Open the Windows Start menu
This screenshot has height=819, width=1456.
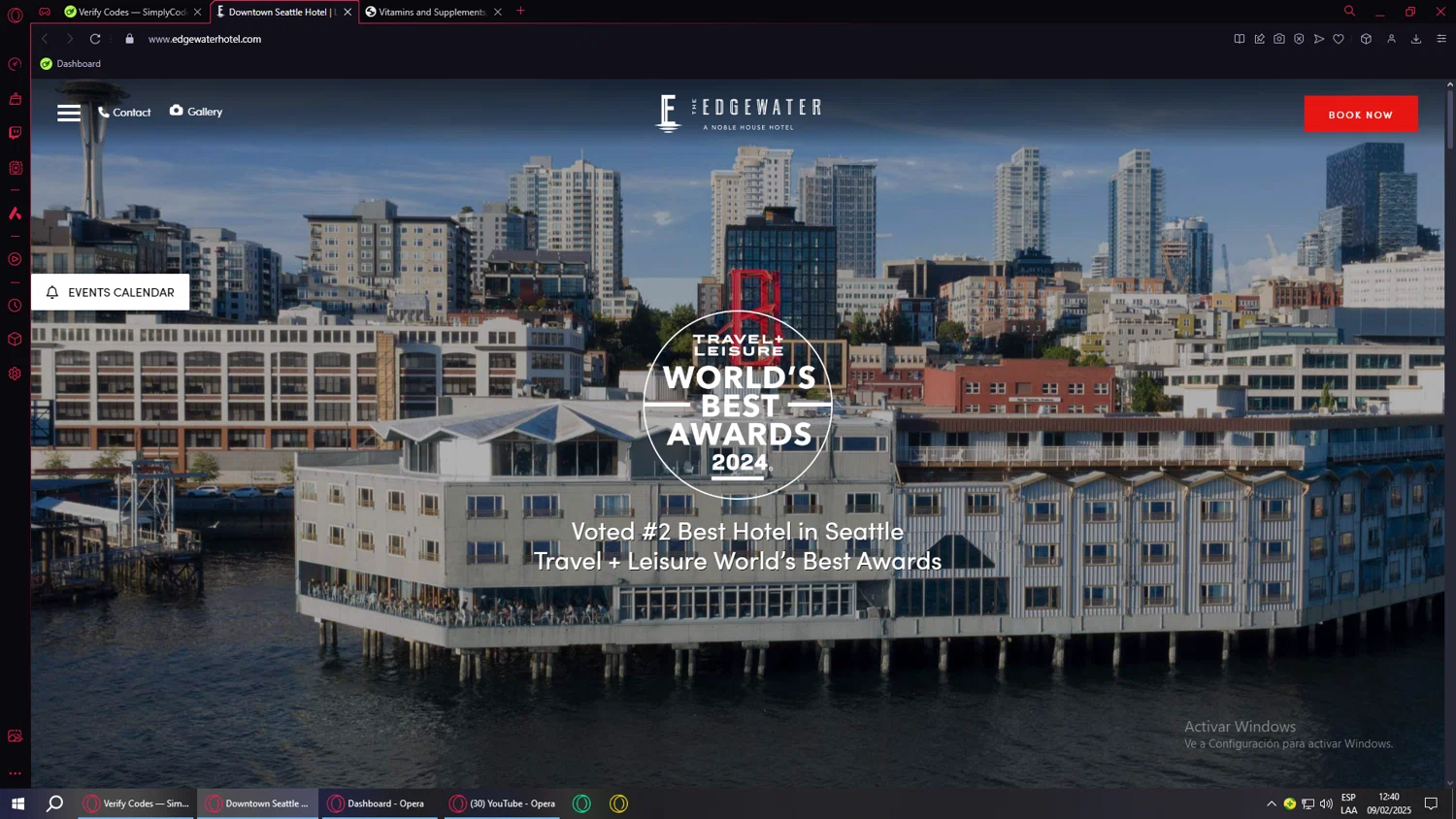(17, 803)
